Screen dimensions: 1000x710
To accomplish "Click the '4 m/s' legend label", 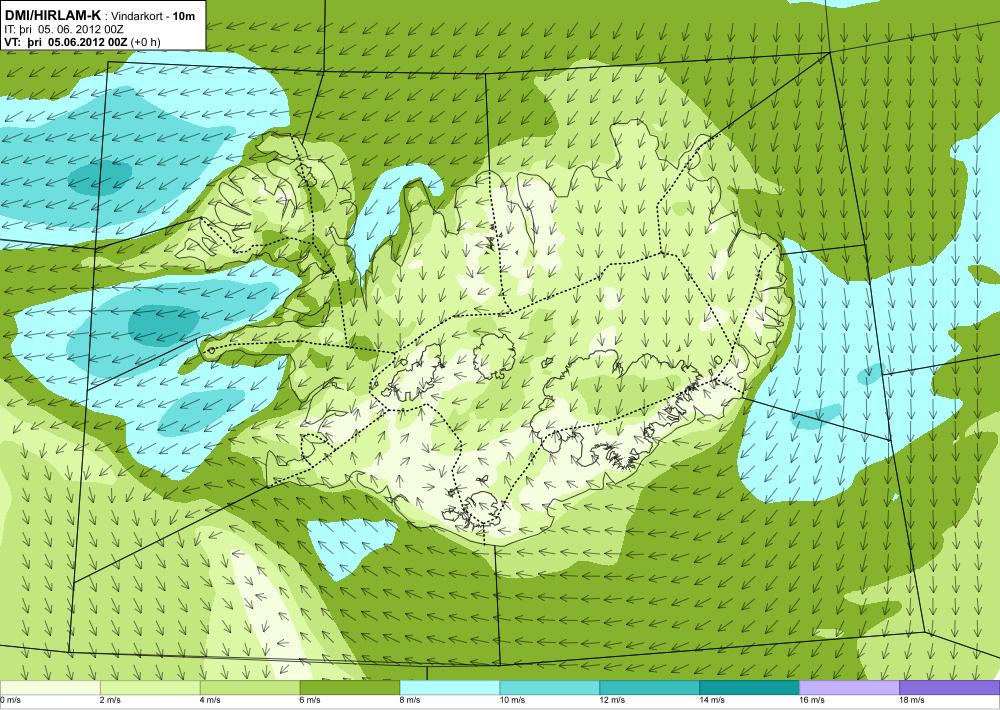I will point(210,700).
